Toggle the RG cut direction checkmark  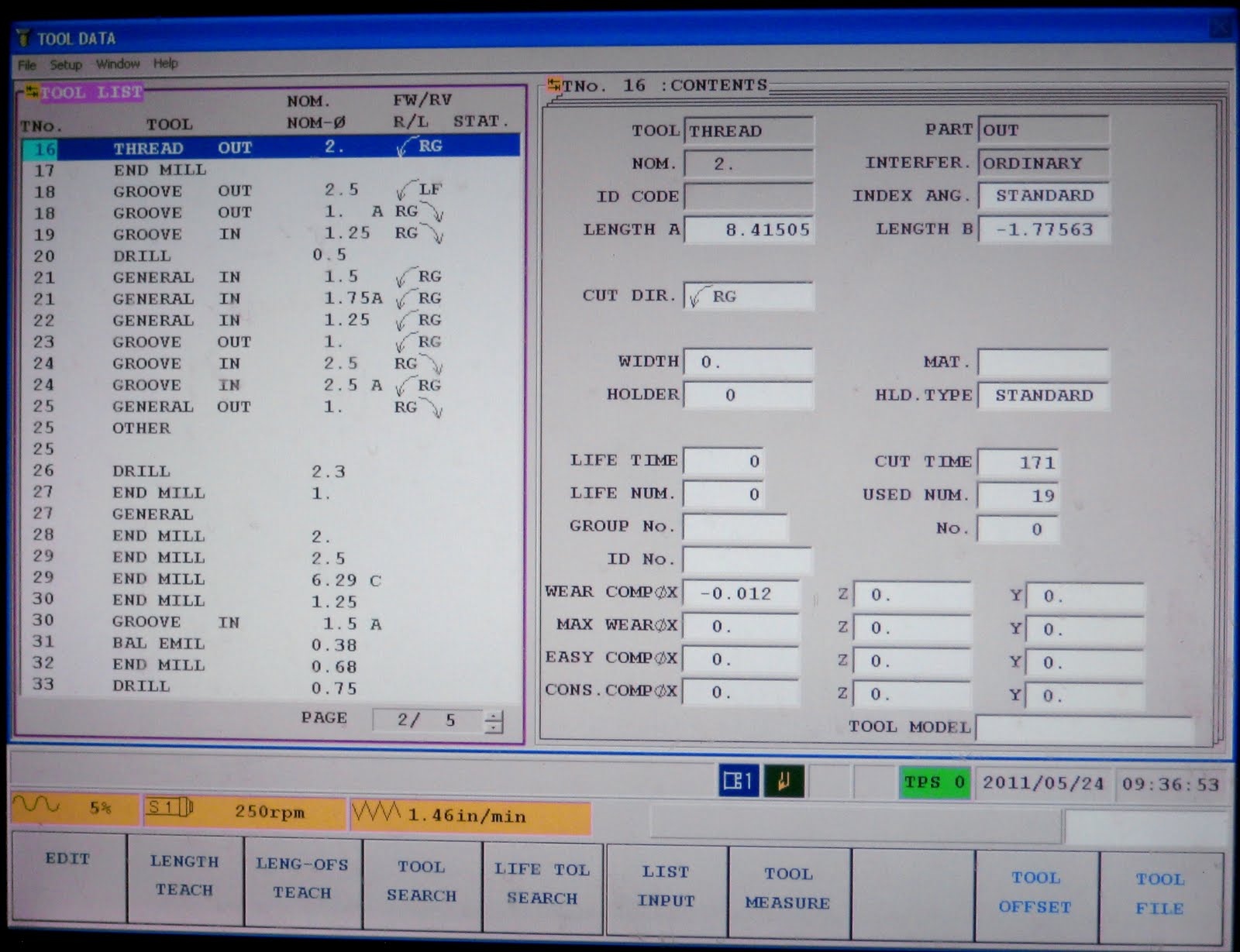pyautogui.click(x=696, y=296)
